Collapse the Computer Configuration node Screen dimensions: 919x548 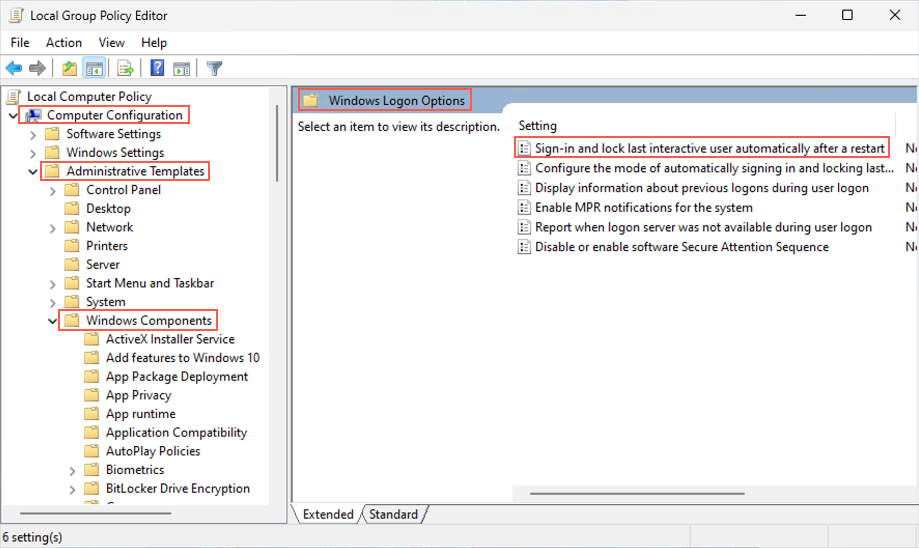13,115
